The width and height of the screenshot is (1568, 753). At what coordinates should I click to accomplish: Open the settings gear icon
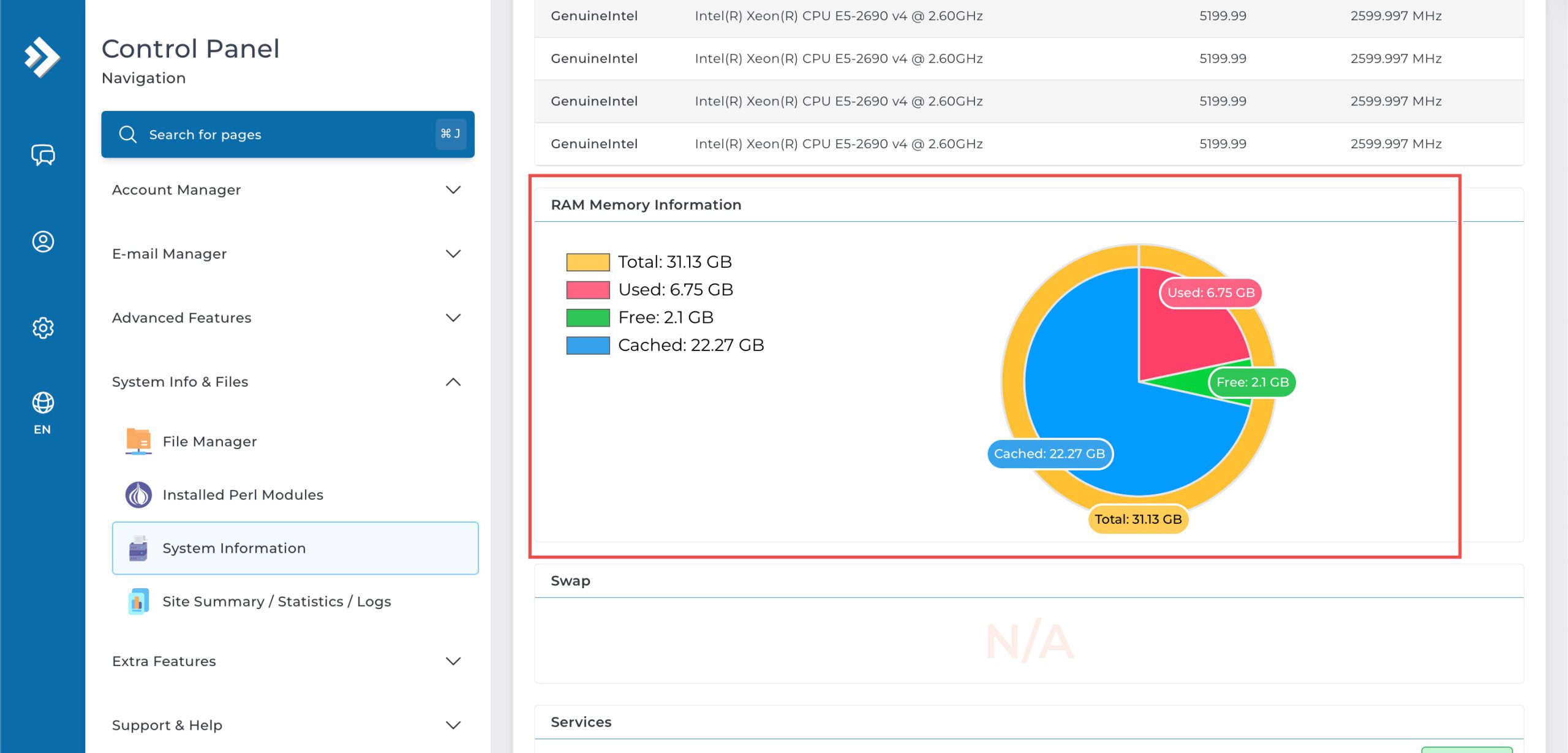pyautogui.click(x=43, y=328)
